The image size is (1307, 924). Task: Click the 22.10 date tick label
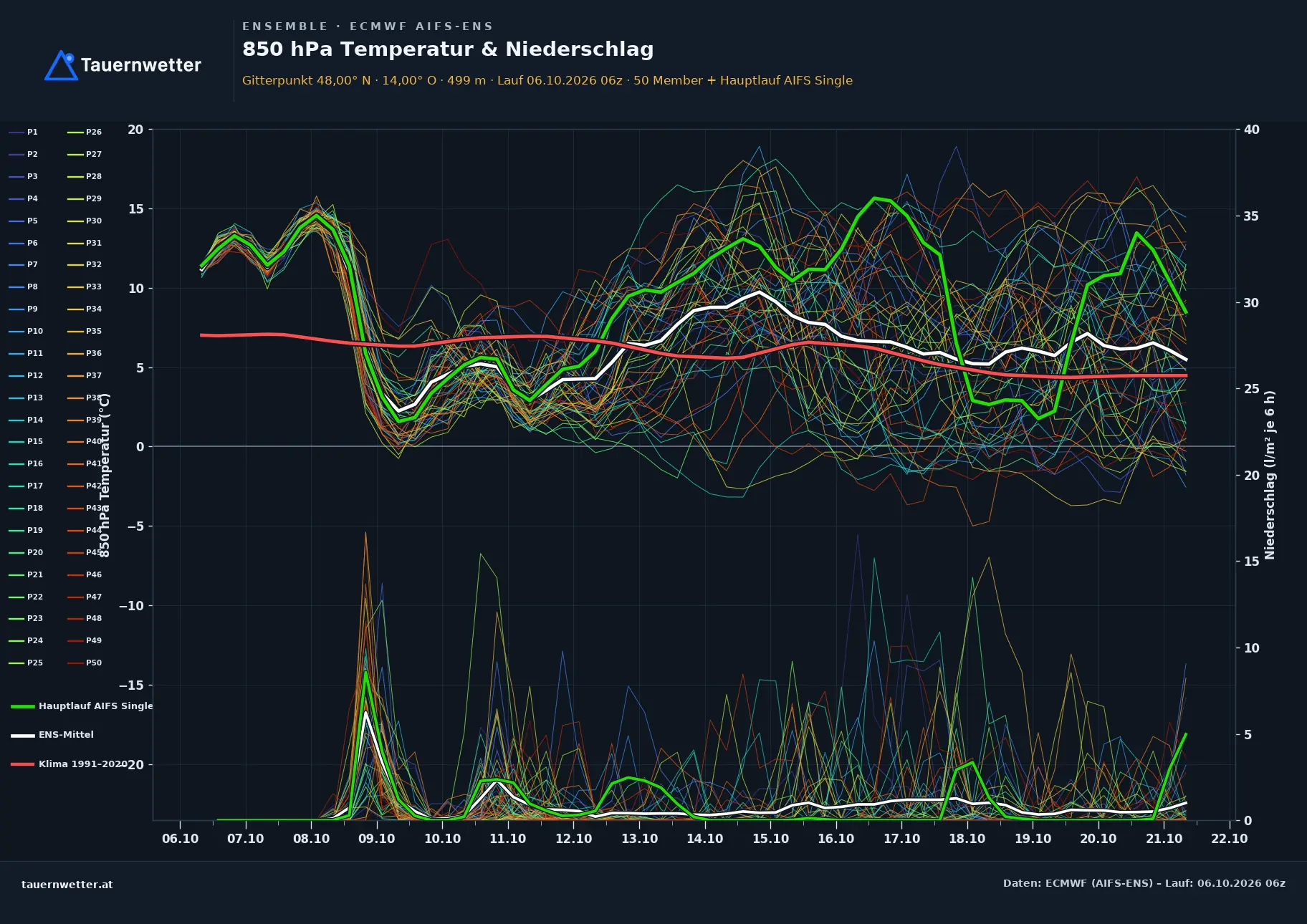coord(1230,839)
